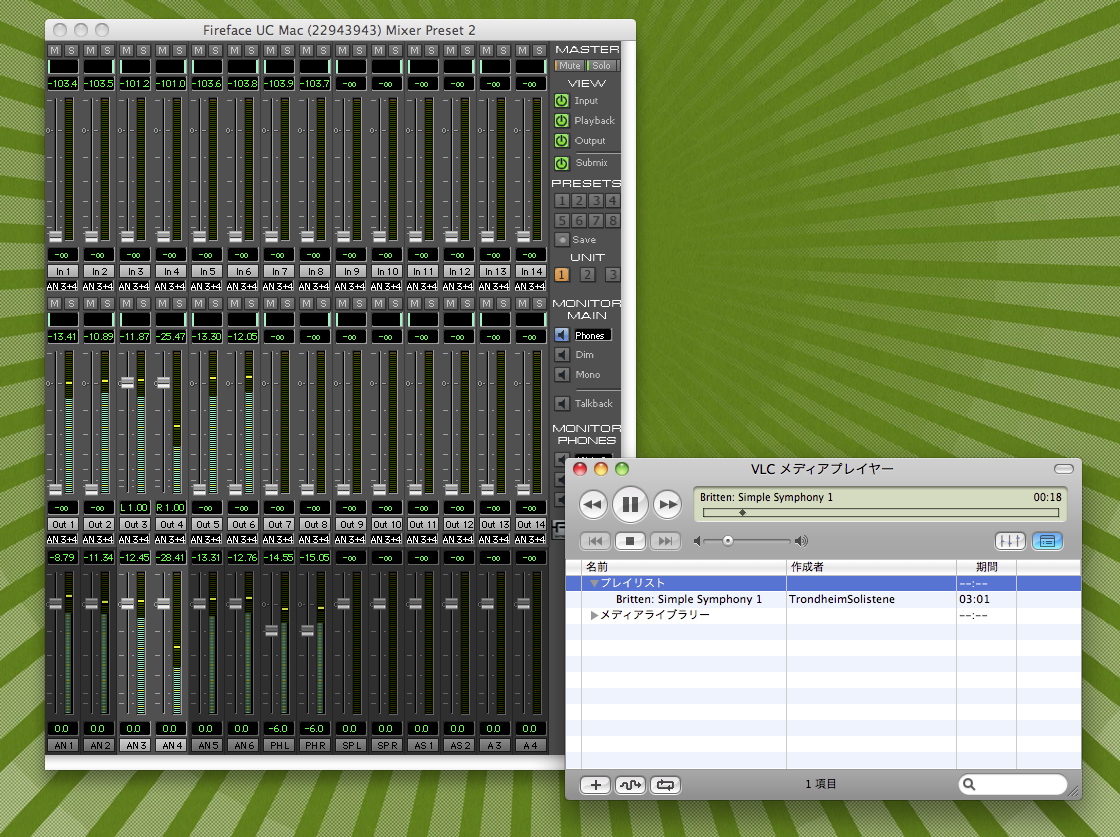Collapse the プレイリスト tree item
This screenshot has height=837, width=1120.
[x=594, y=583]
